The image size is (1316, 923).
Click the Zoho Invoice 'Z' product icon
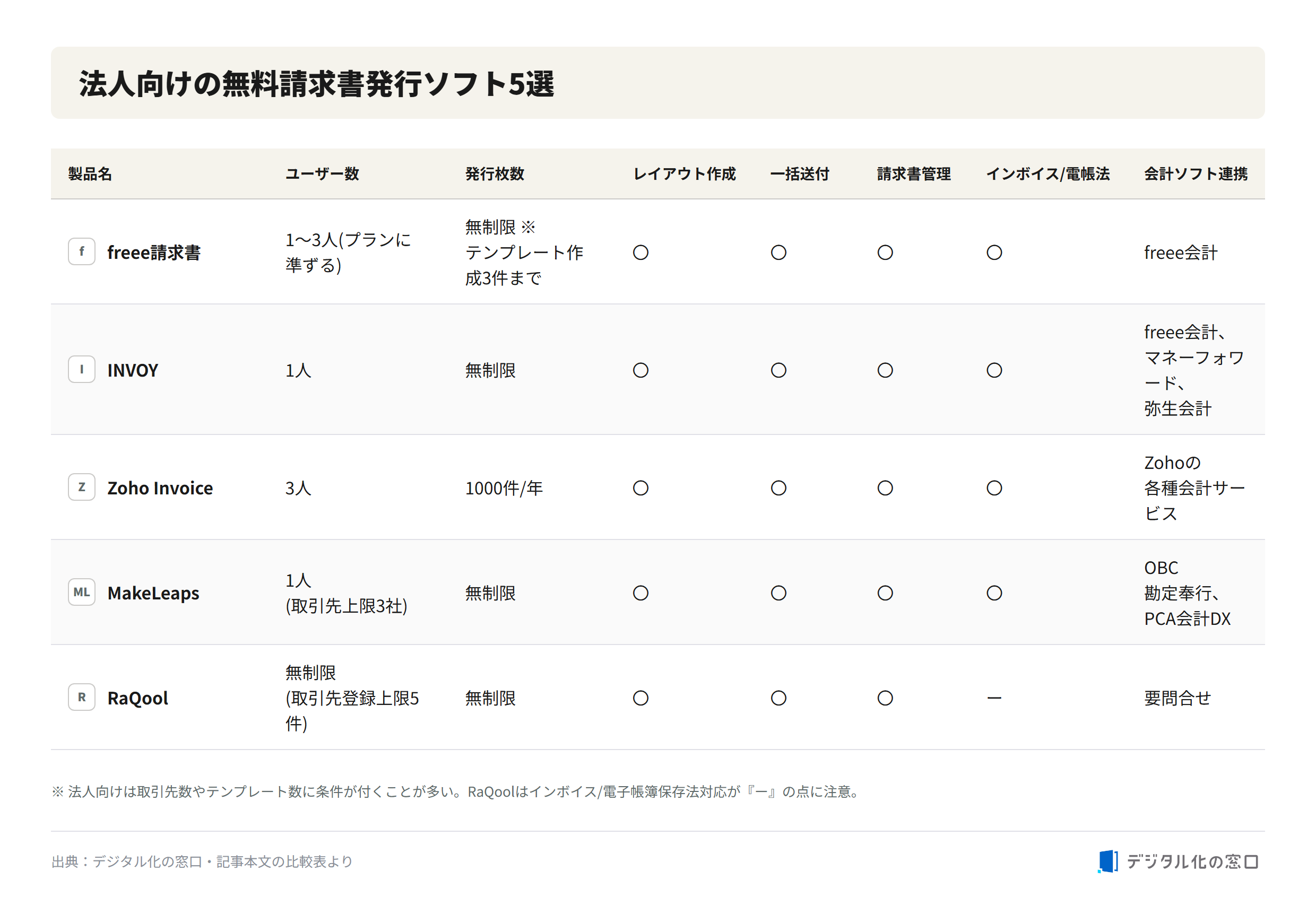coord(81,487)
